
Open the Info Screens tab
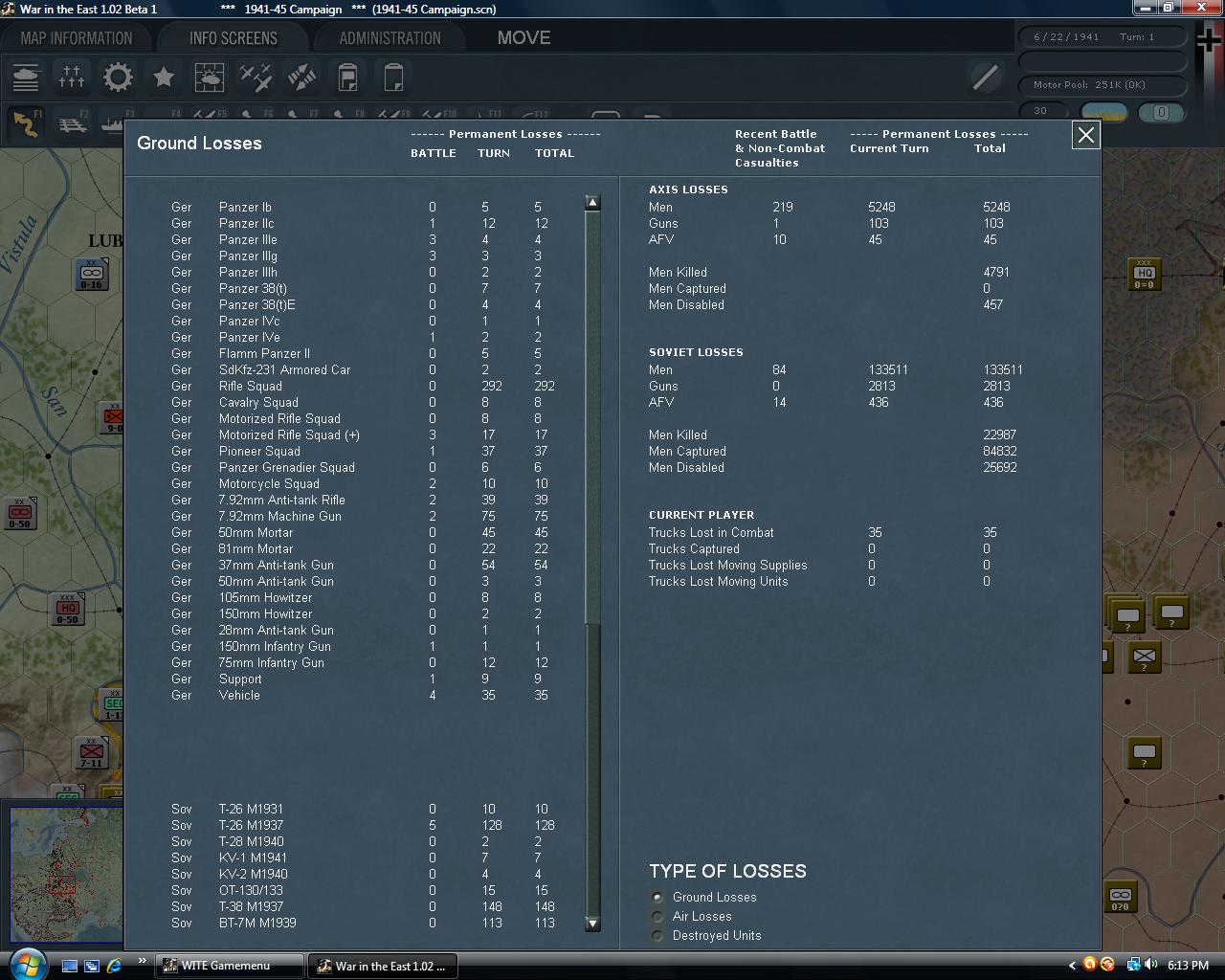234,38
